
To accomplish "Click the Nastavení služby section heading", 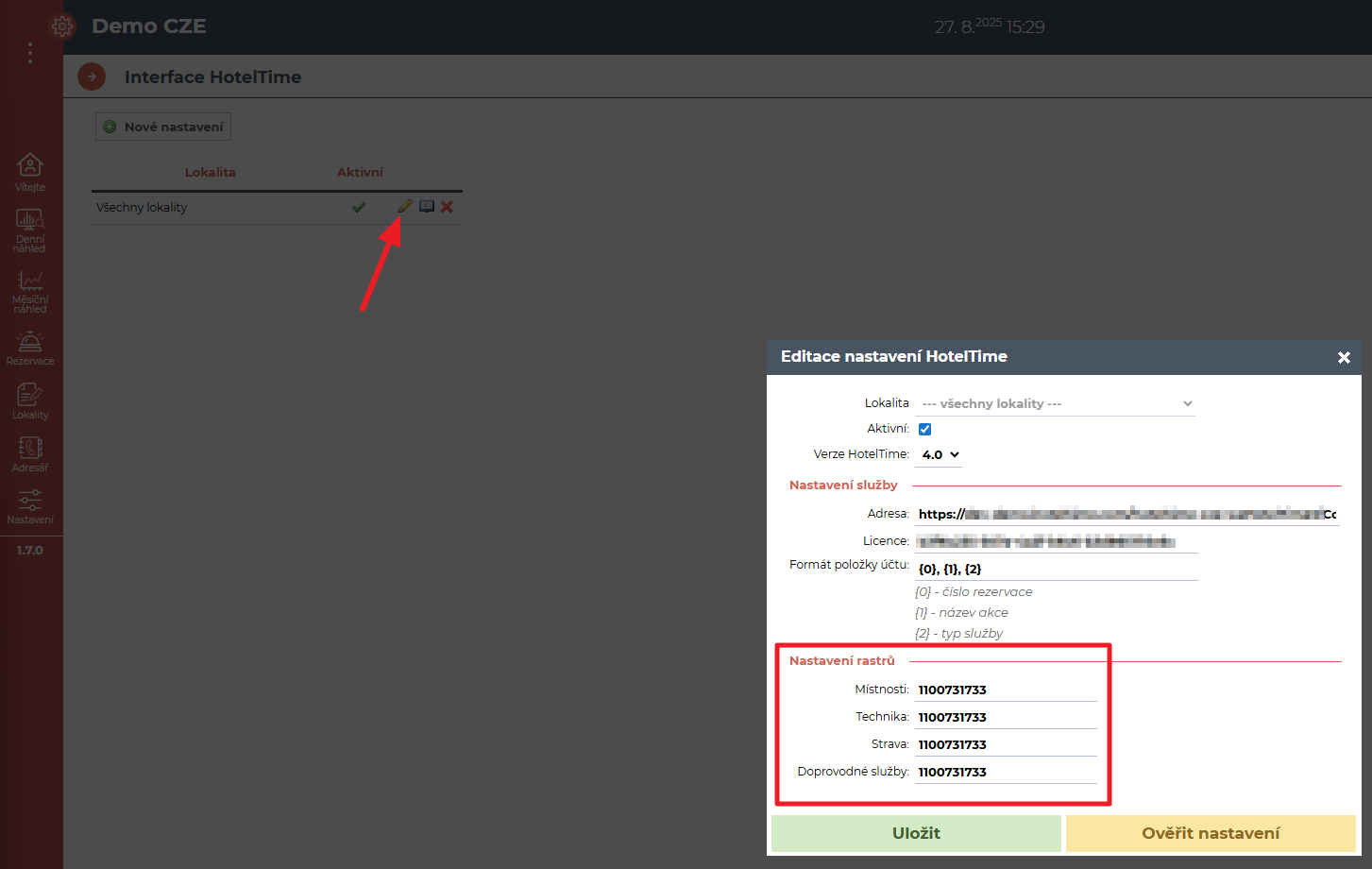I will 843,485.
